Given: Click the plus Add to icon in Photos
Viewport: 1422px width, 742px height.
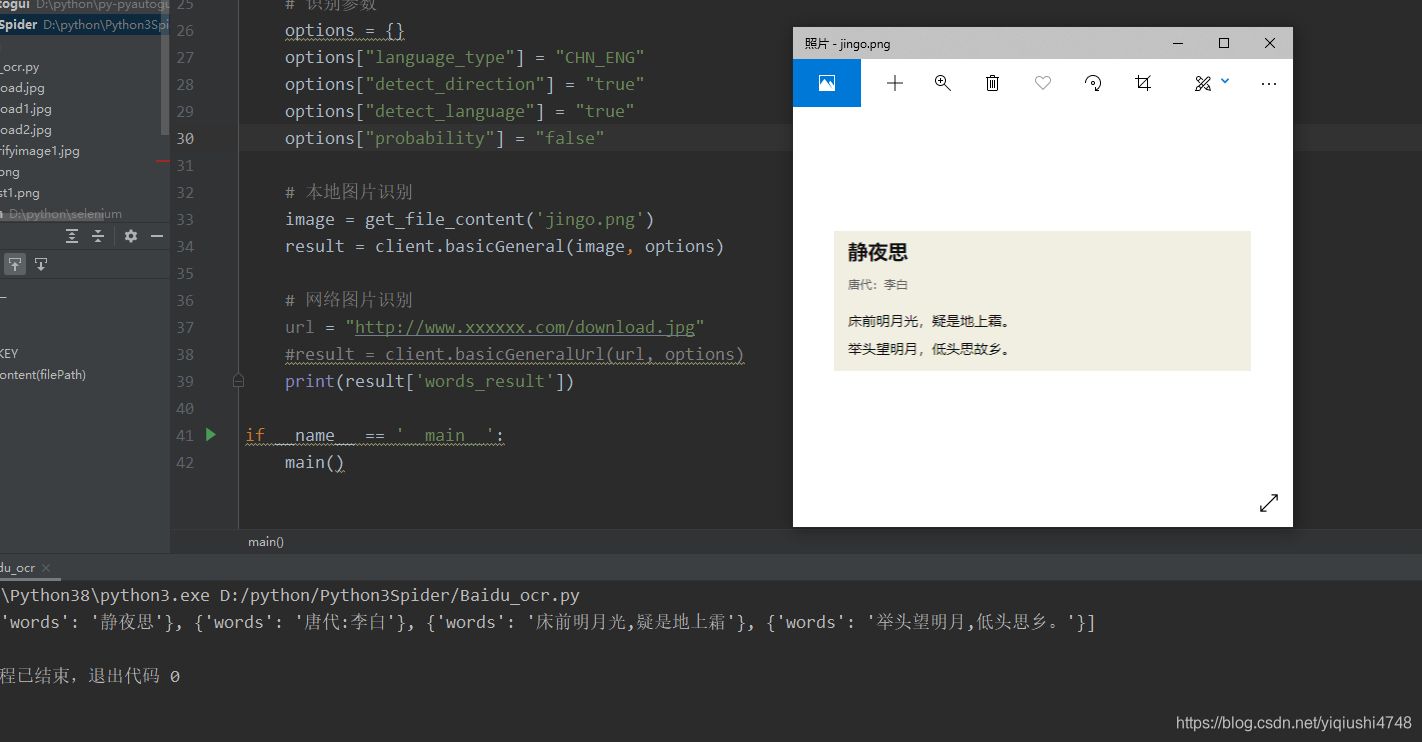Looking at the screenshot, I should pos(895,83).
